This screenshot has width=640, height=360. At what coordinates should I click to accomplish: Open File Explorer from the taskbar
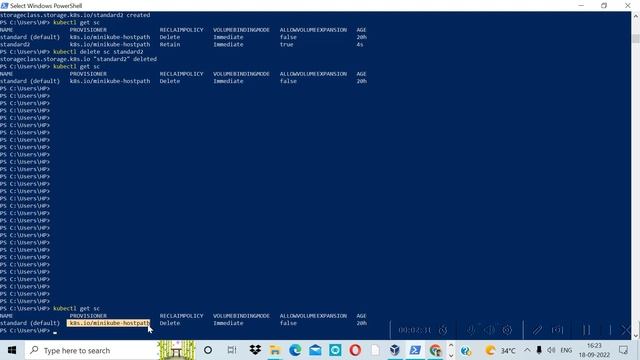[275, 350]
